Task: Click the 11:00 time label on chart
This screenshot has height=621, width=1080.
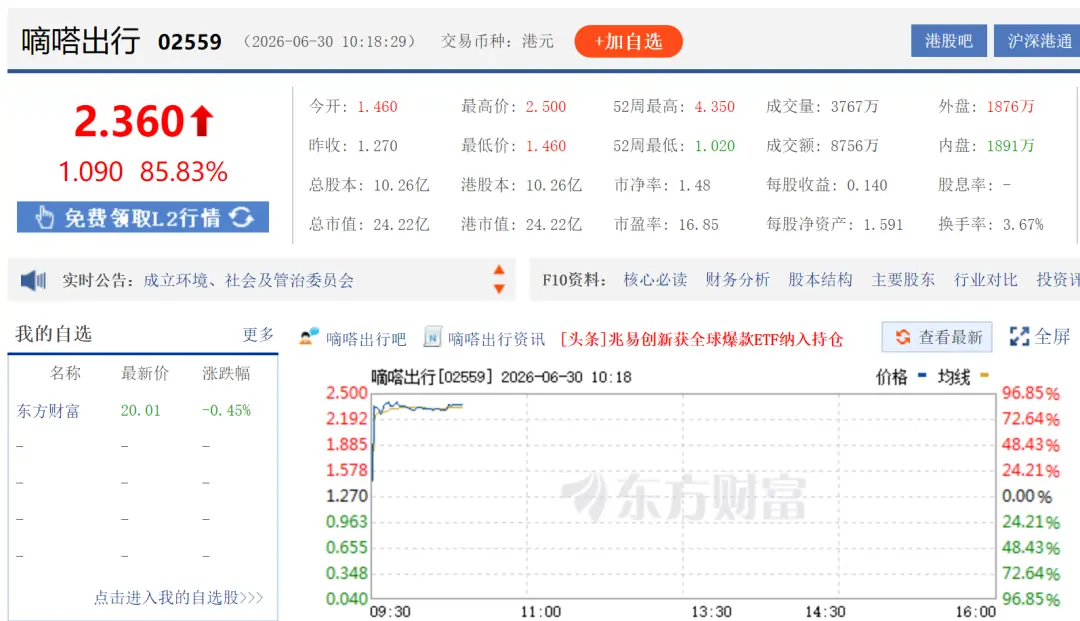Action: tap(540, 611)
